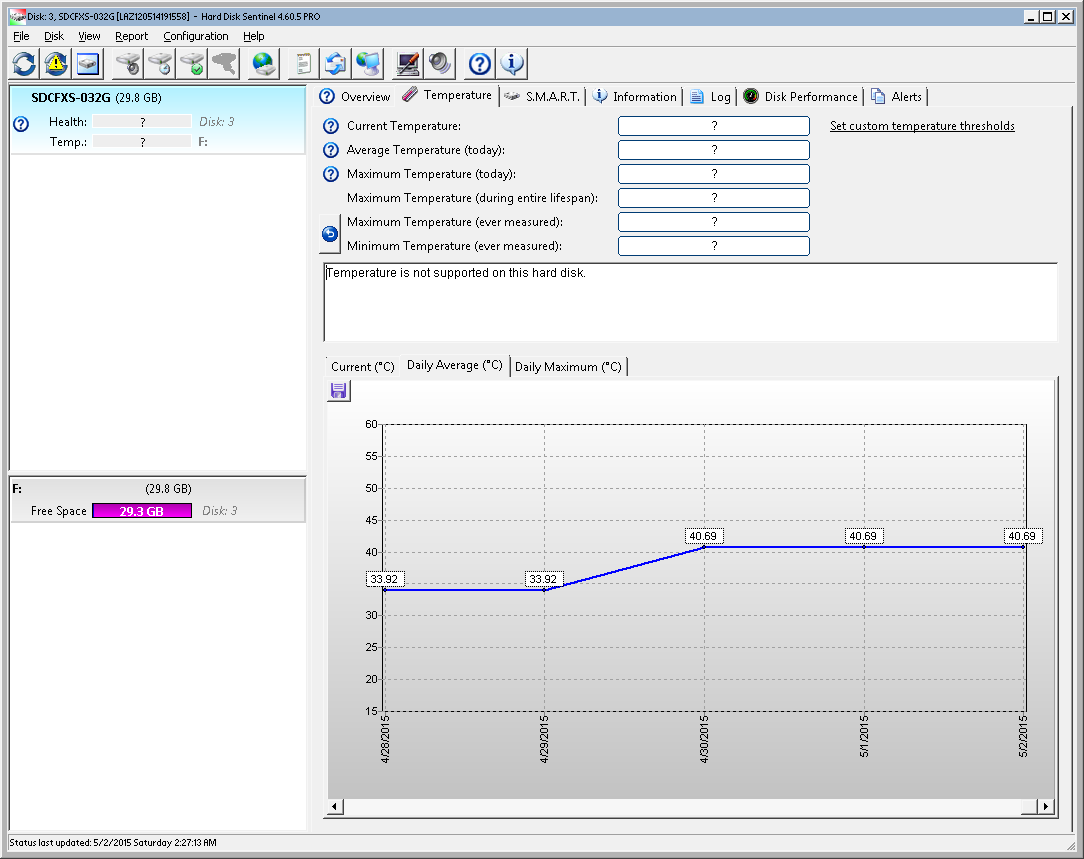Viewport: 1084px width, 859px height.
Task: Click the globe disk toolbar icon
Action: click(x=264, y=64)
